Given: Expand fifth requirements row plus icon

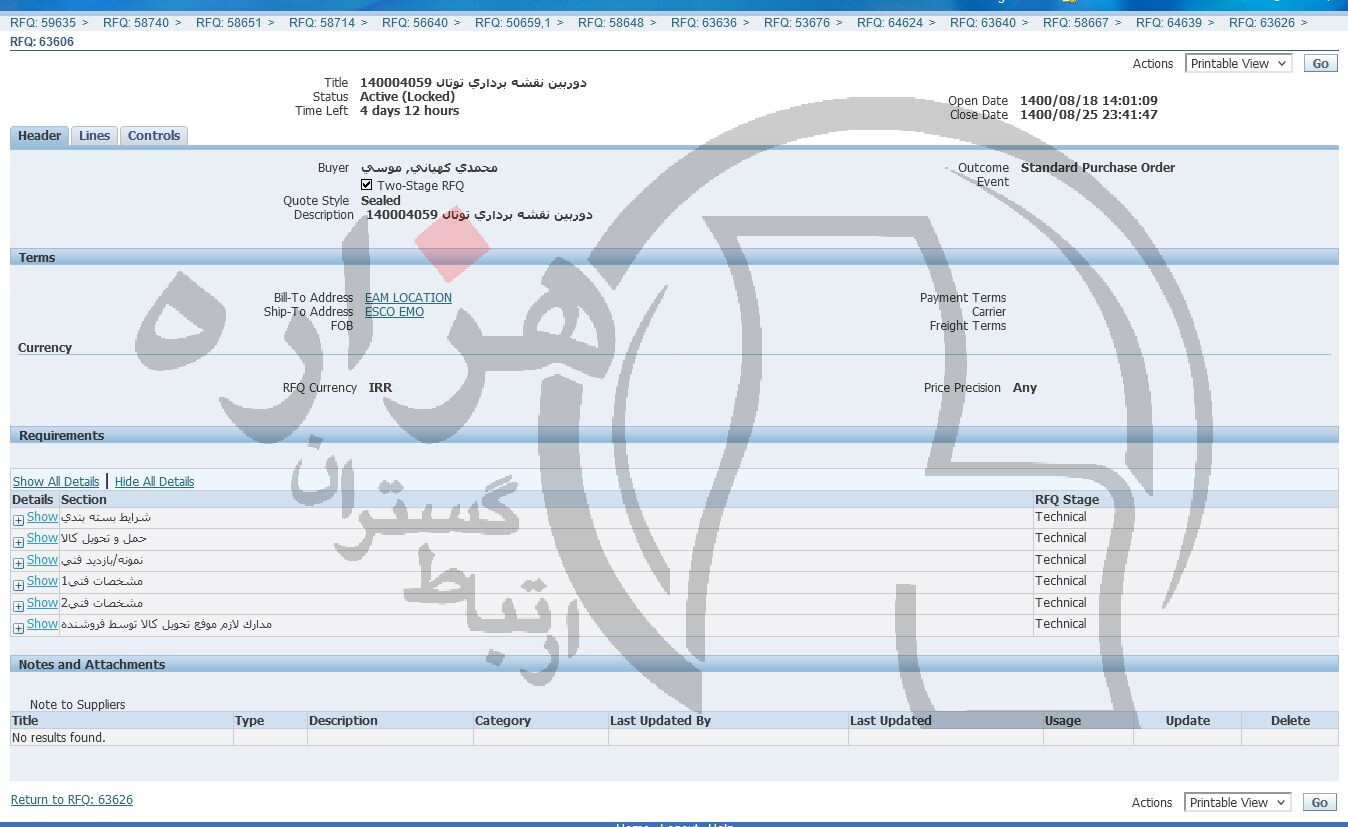Looking at the screenshot, I should [x=18, y=606].
